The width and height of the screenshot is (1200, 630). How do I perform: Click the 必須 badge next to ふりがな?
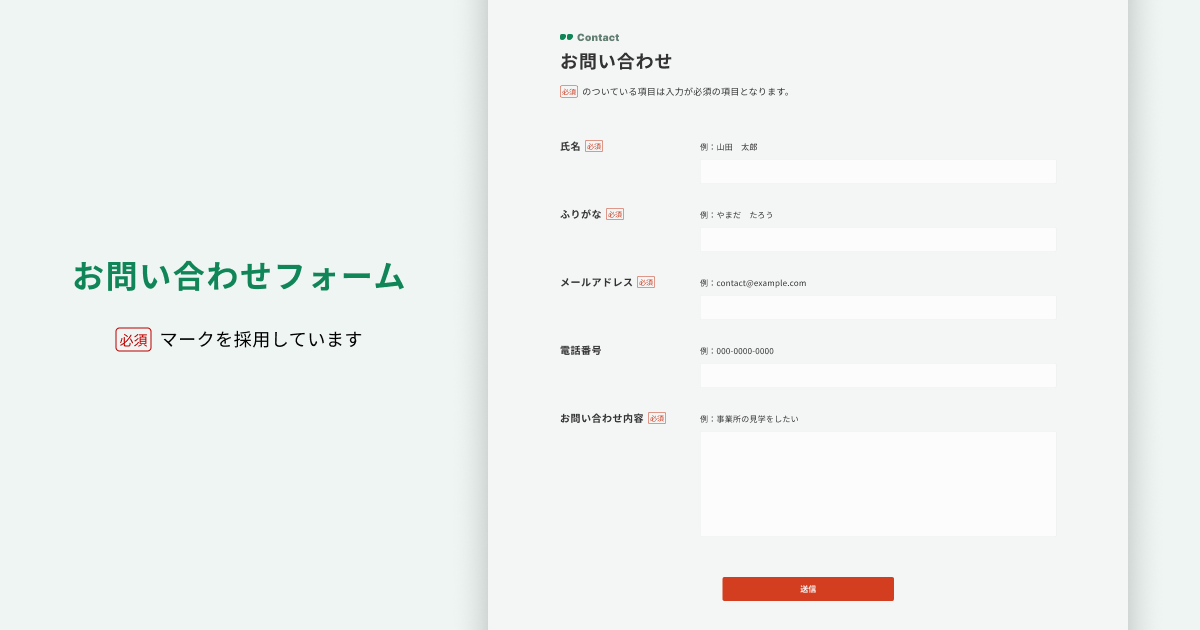point(617,214)
